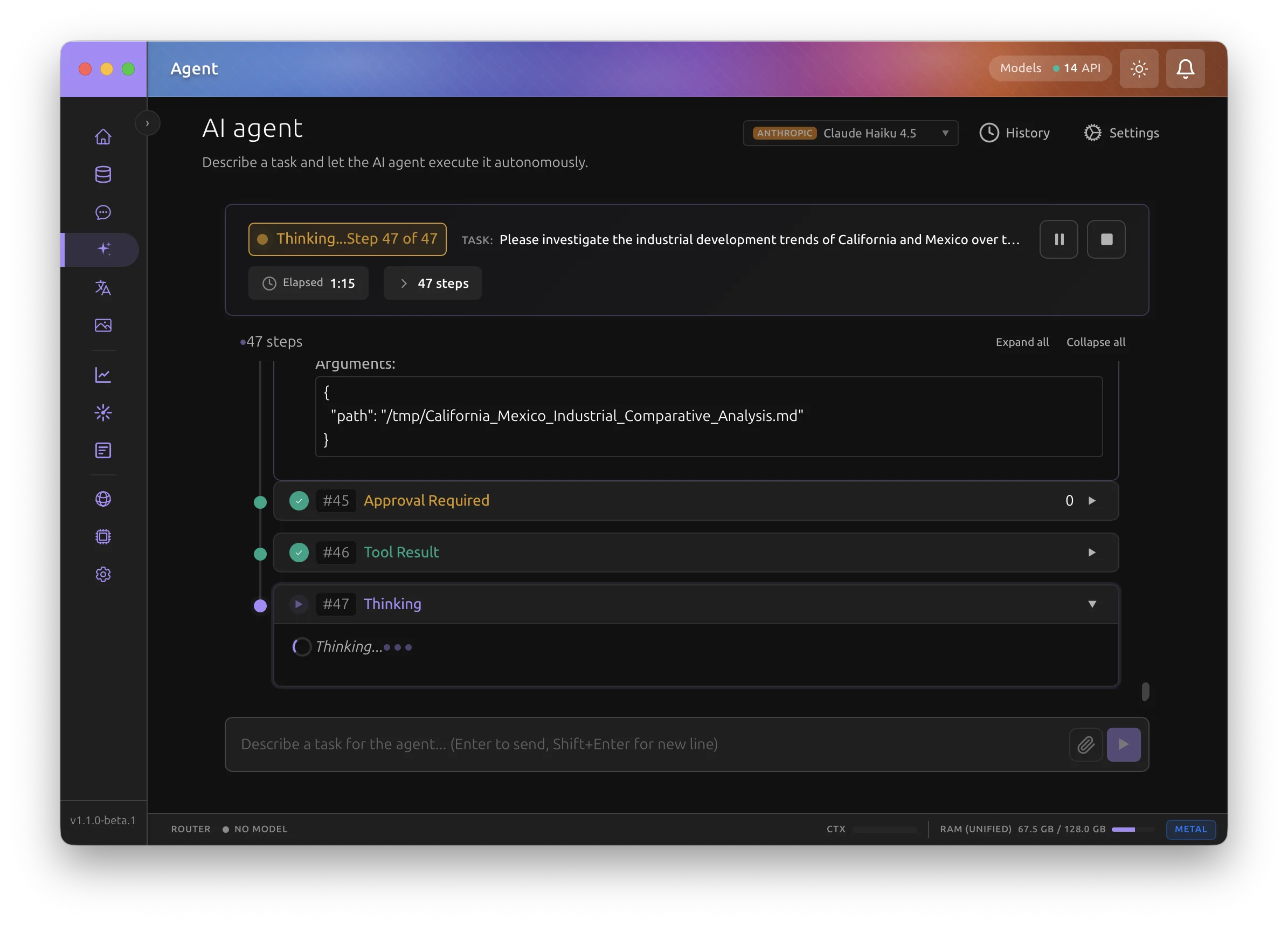1288x925 pixels.
Task: Click the notifications bell icon
Action: [1185, 68]
